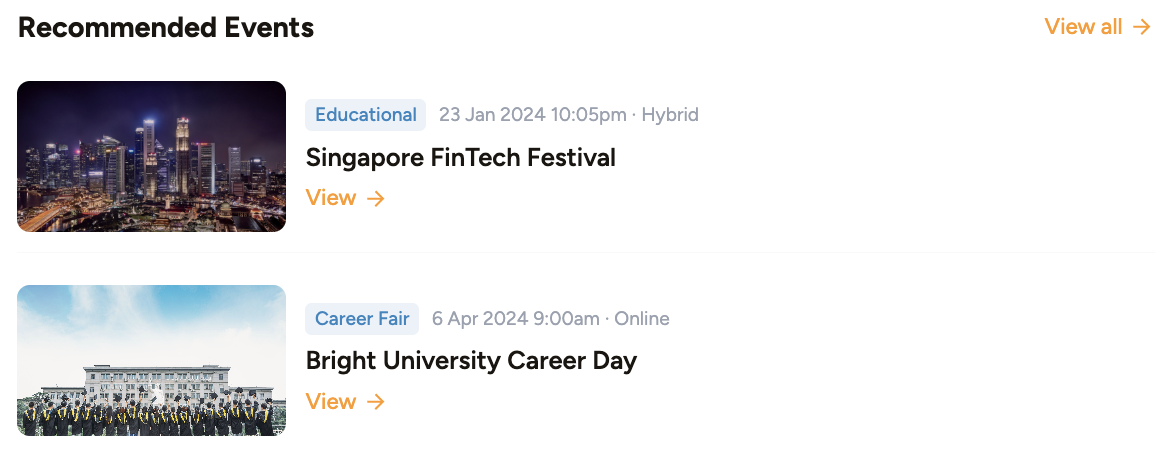
Task: Click the Recommended Events heading
Action: pos(166,27)
